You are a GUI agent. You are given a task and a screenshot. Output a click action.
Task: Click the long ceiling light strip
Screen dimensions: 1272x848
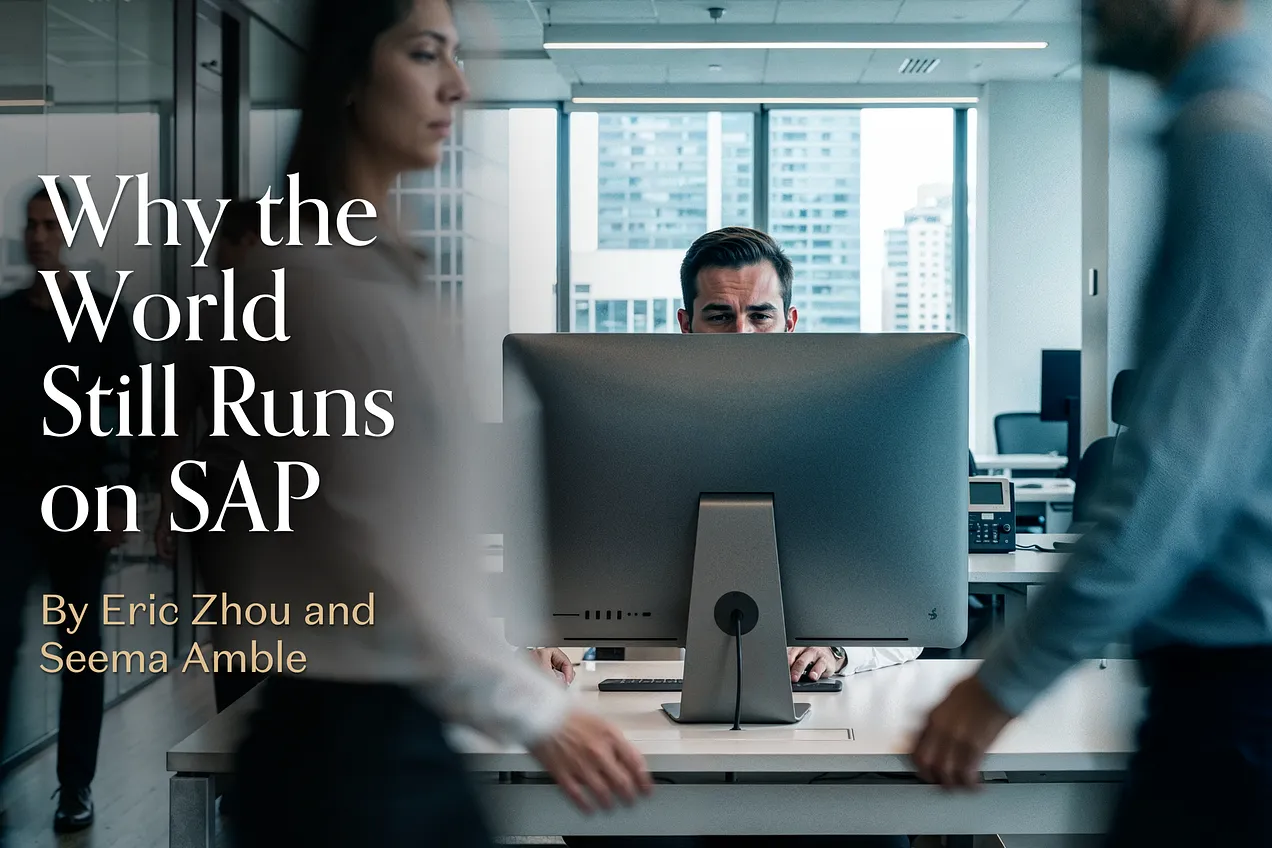pos(795,45)
